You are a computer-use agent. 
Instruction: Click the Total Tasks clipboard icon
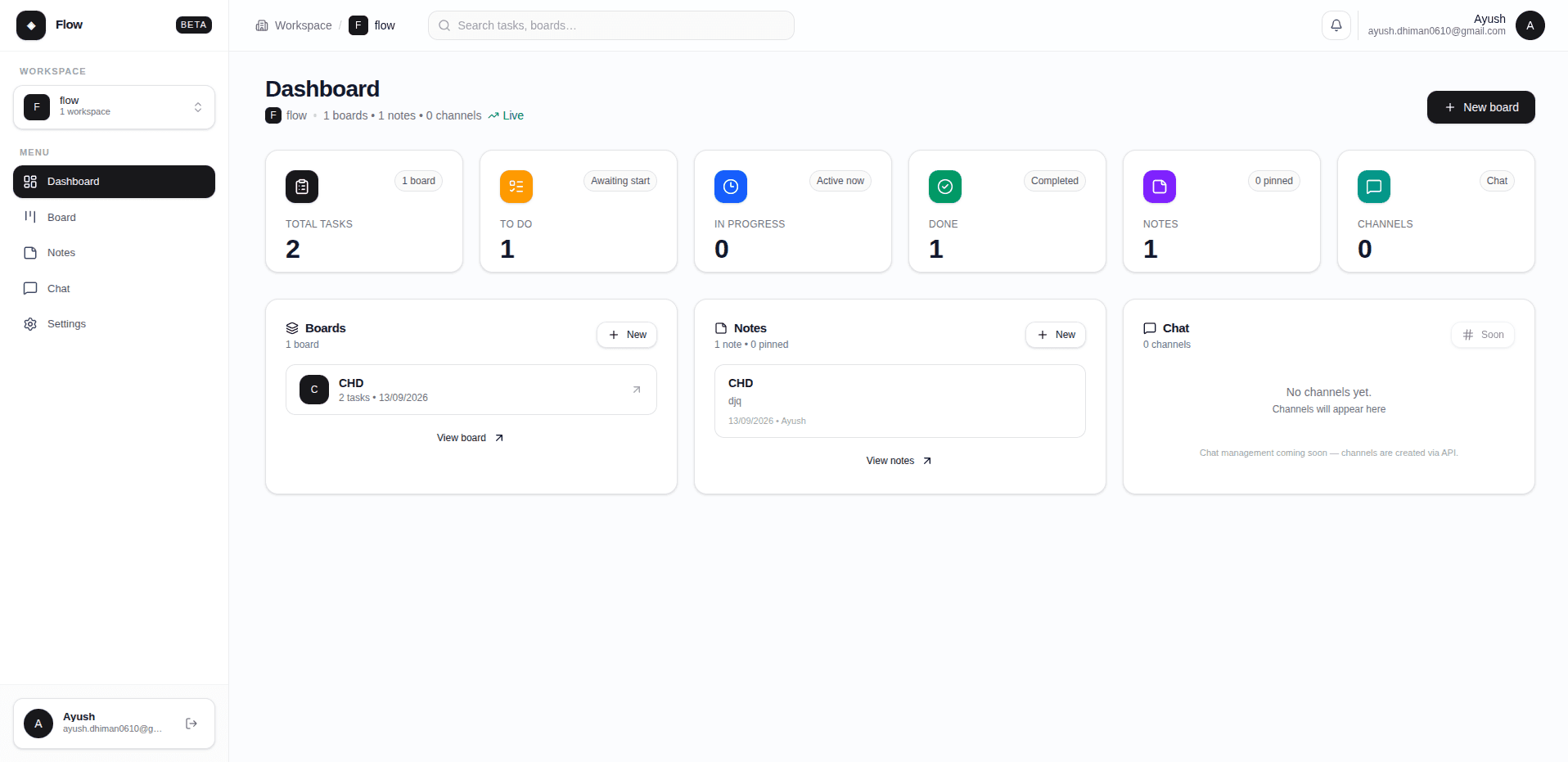pyautogui.click(x=302, y=187)
